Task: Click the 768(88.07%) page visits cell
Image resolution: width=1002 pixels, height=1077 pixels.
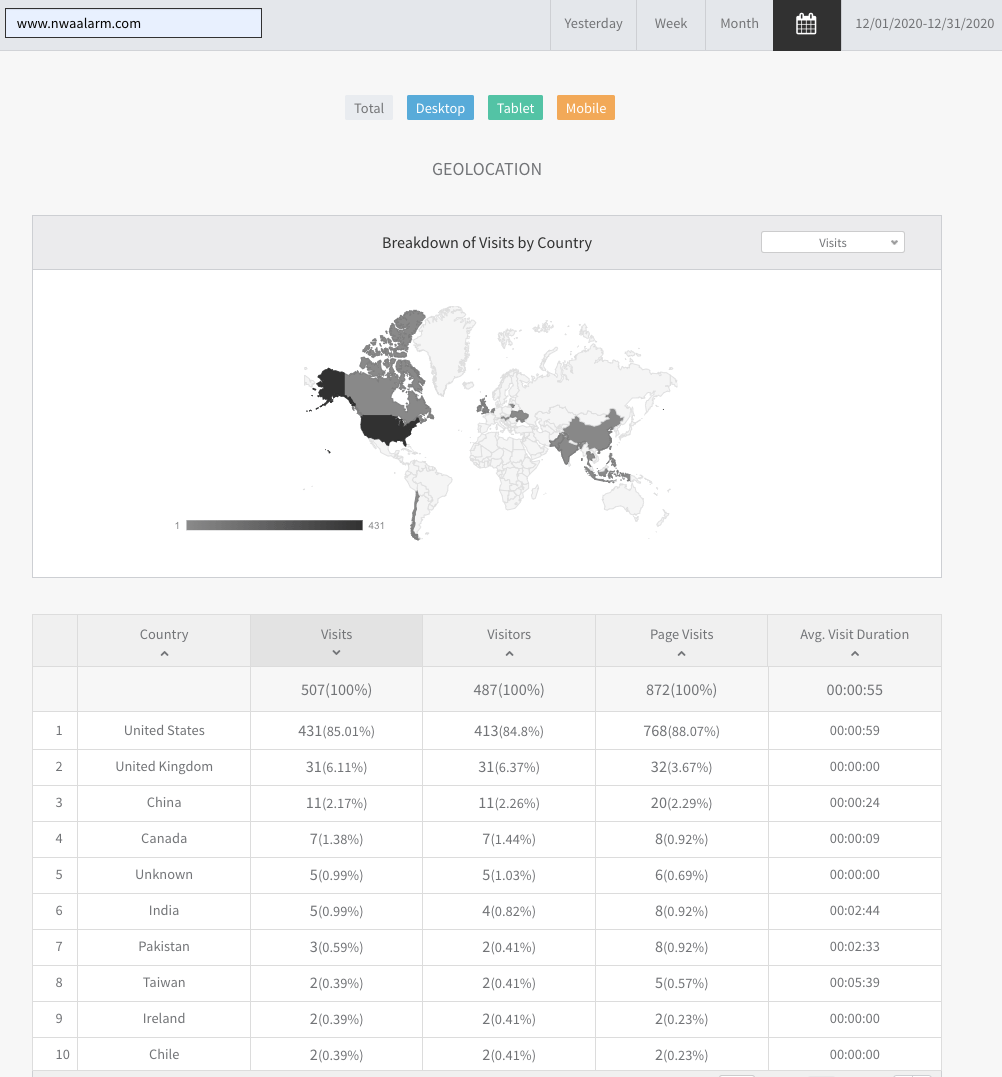Action: pos(681,731)
